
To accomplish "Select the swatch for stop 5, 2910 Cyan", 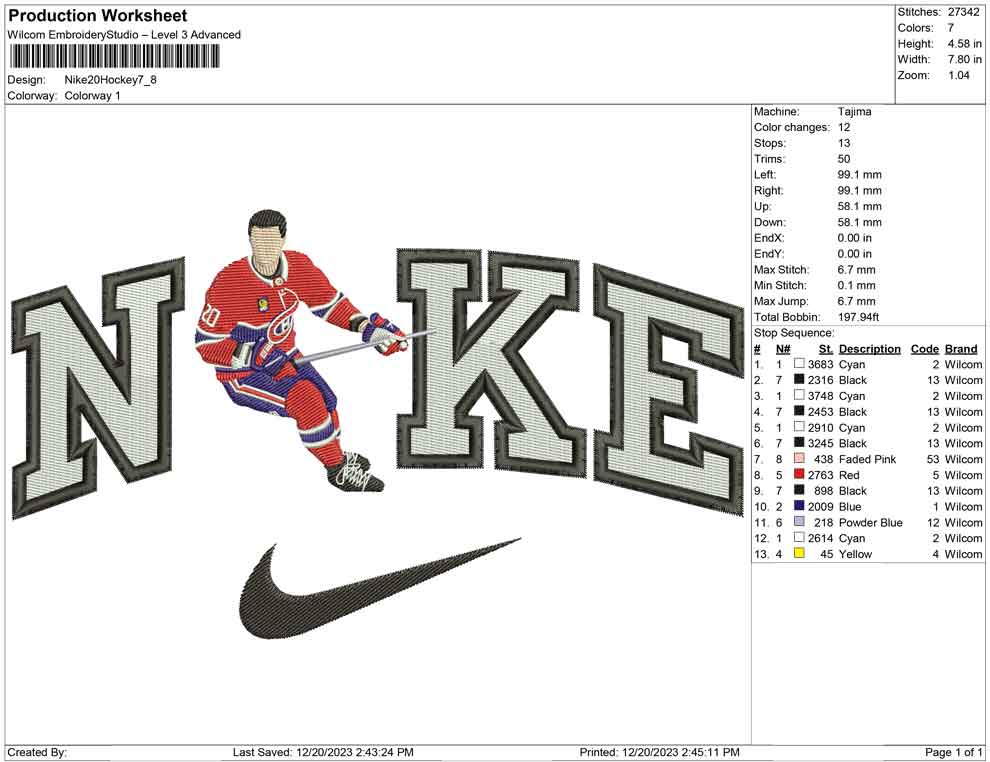I will (x=799, y=427).
